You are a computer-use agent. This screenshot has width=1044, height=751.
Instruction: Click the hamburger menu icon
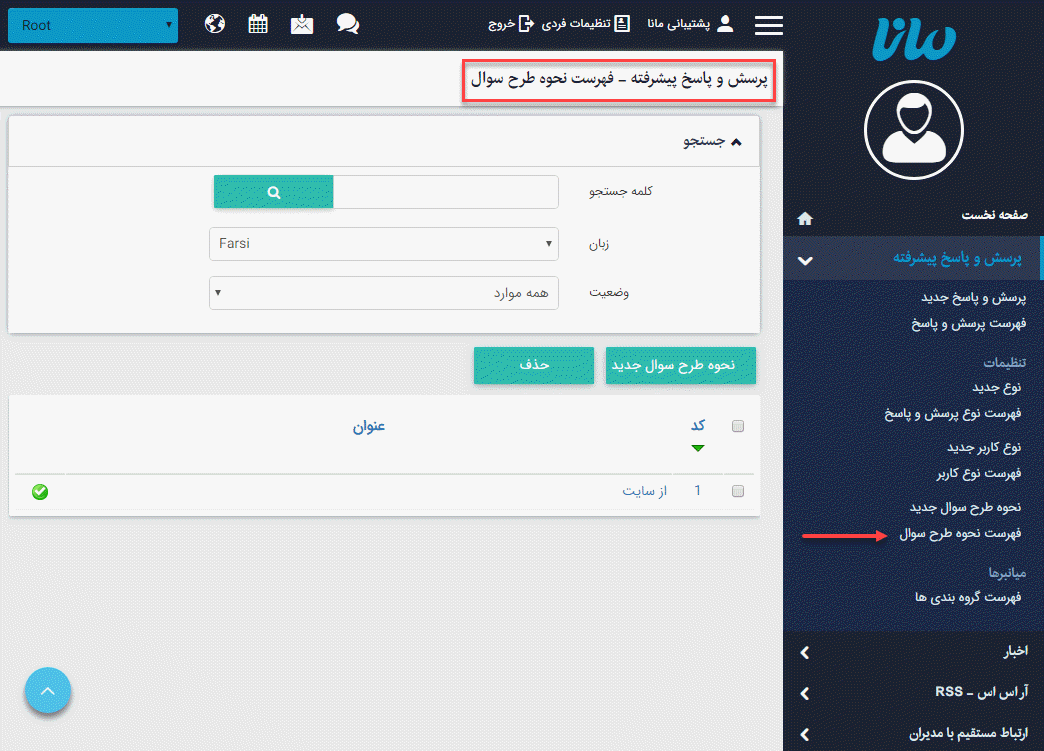pyautogui.click(x=768, y=26)
